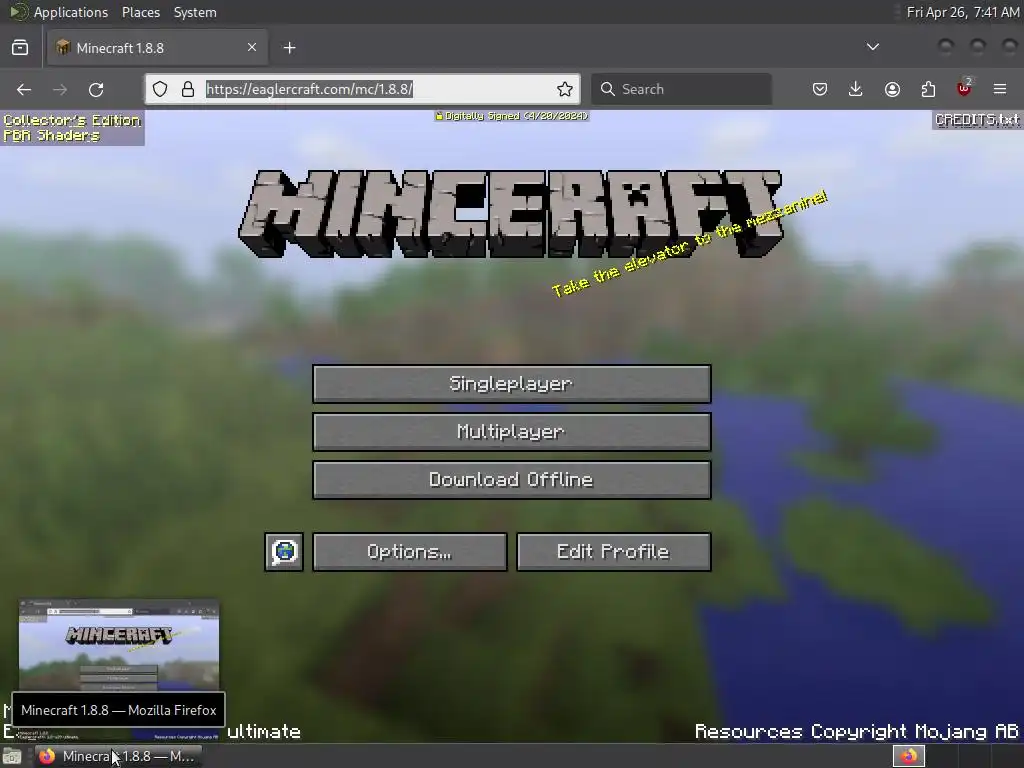This screenshot has height=768, width=1024.
Task: Click the Minecraft Firefox taskbar window button
Action: tap(118, 756)
